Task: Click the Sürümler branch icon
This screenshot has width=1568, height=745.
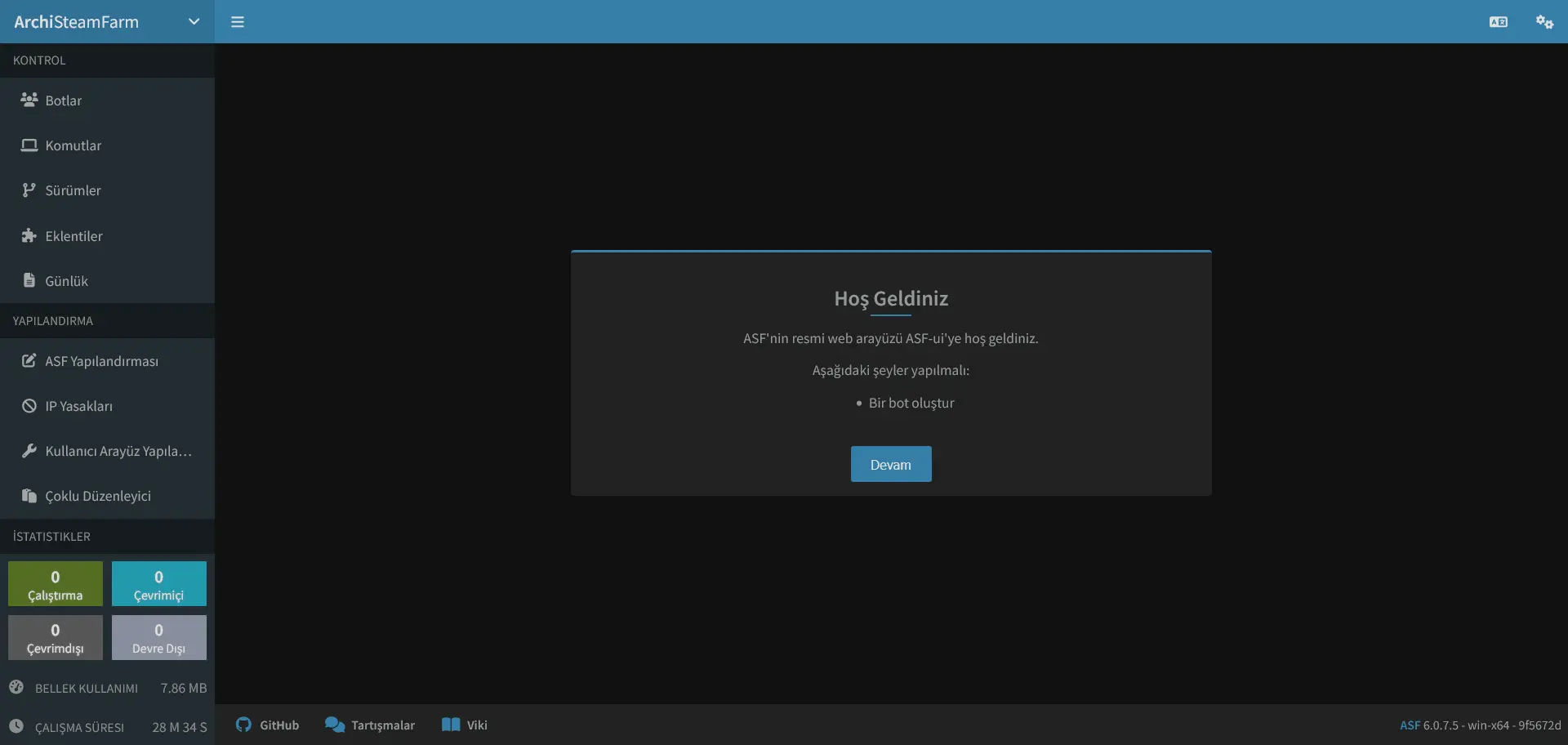Action: 29,190
